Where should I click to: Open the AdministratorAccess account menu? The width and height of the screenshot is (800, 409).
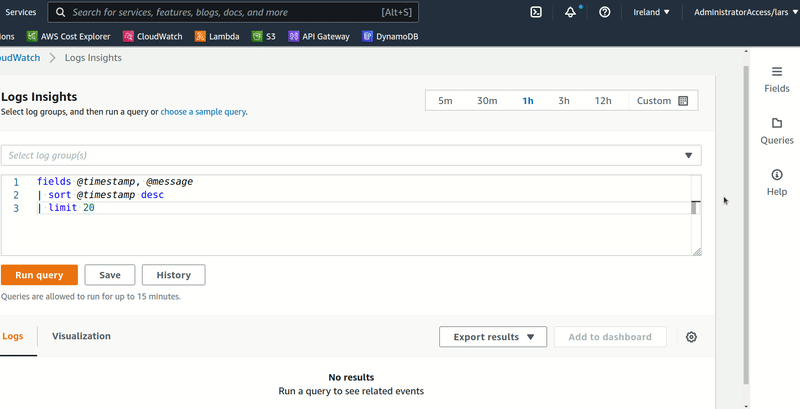coord(745,12)
